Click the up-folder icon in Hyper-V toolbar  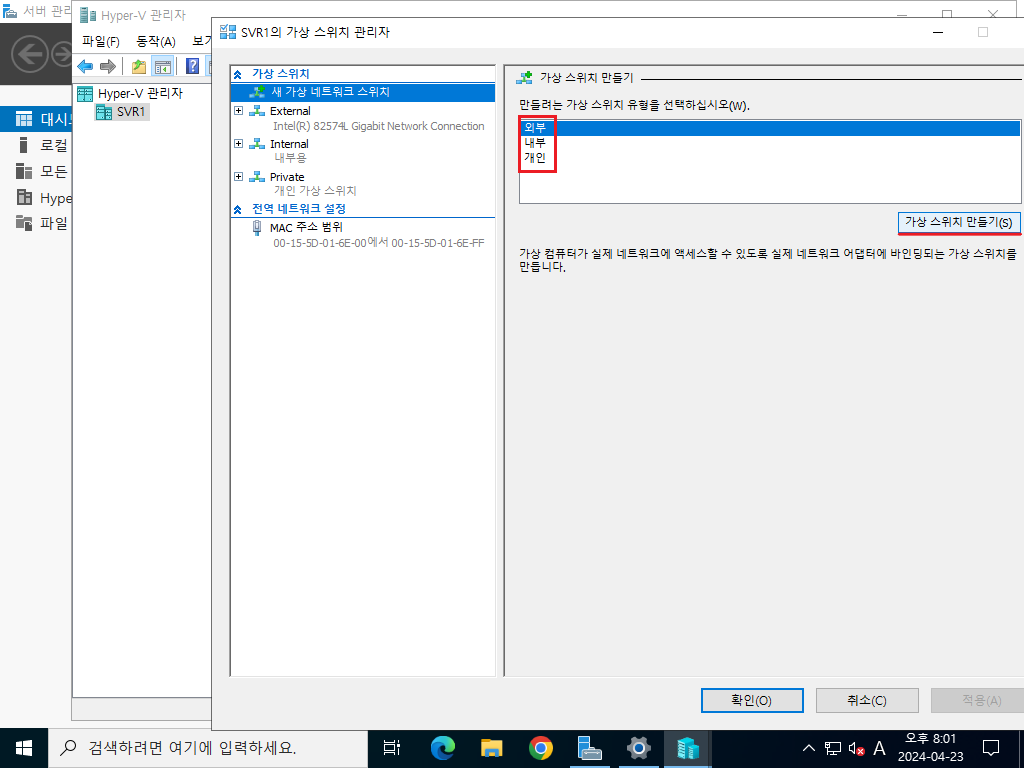click(x=139, y=66)
